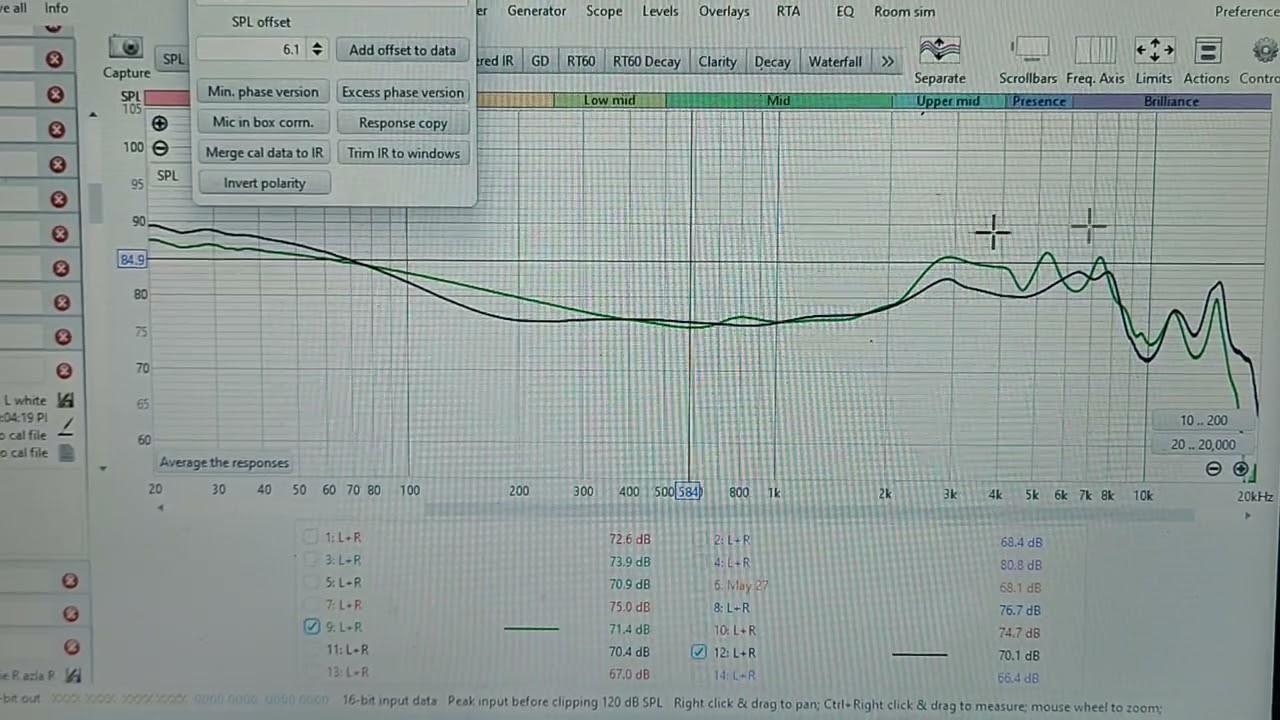Click the 84.9 SPL cursor readout
The height and width of the screenshot is (720, 1280).
point(132,259)
